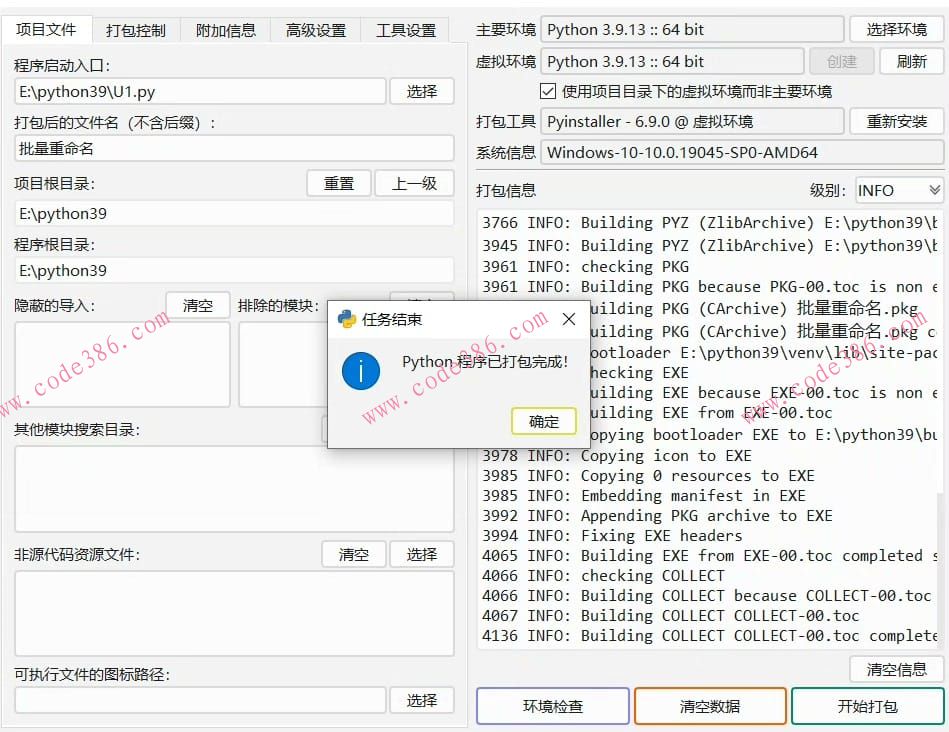Screen dimensions: 949x732
Task: Click 选择 next to program entry path
Action: (x=421, y=91)
